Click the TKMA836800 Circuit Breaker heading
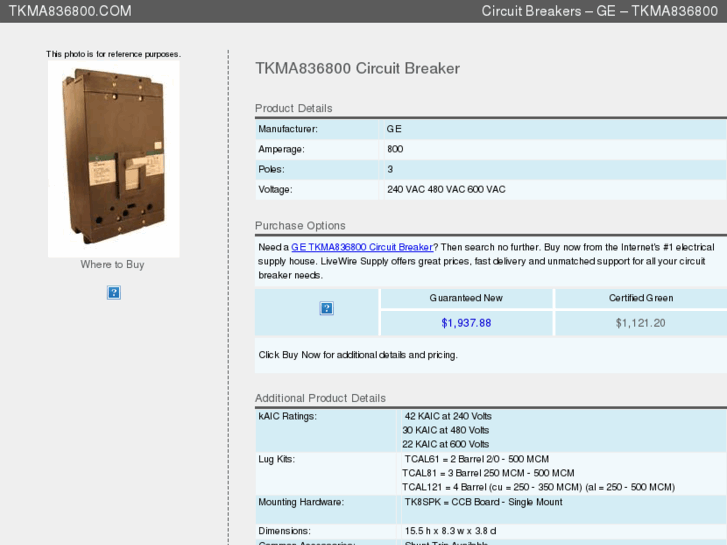 point(357,68)
